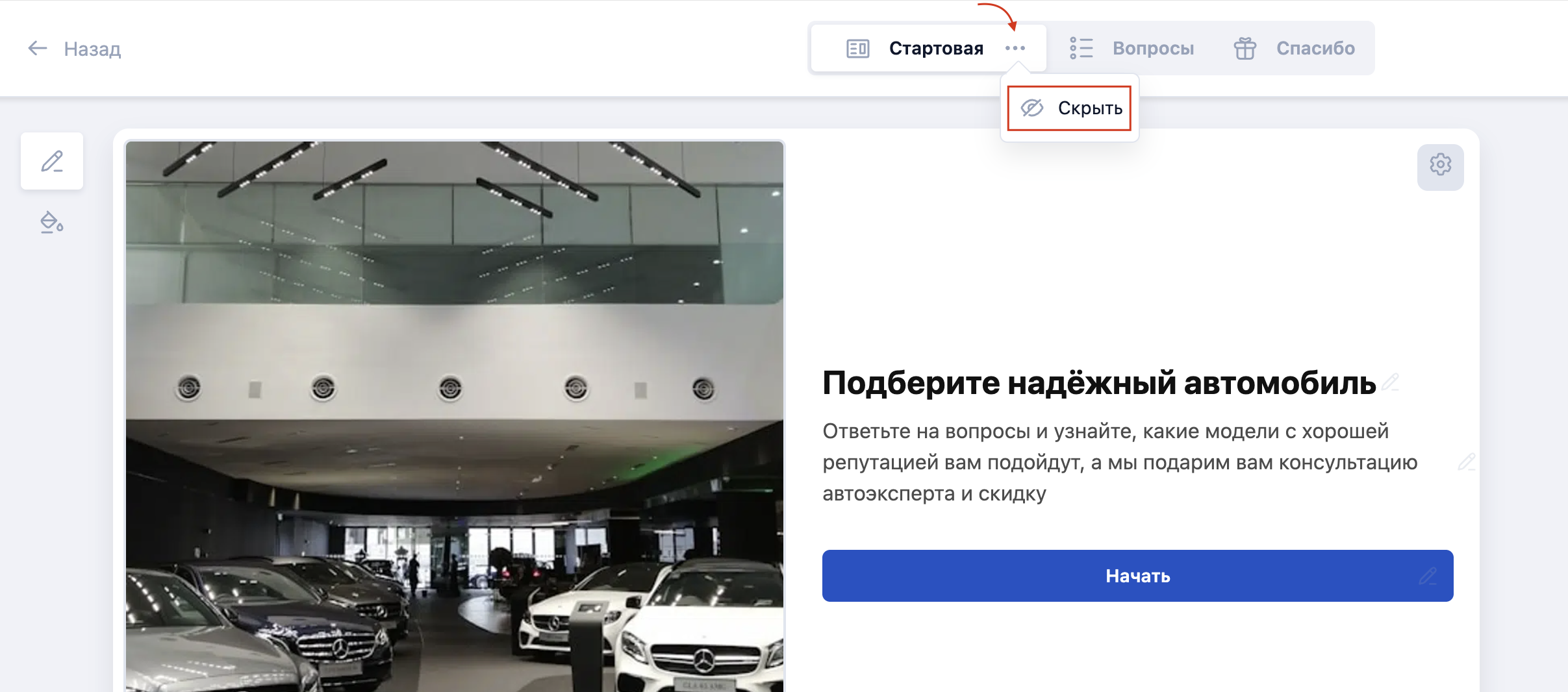Viewport: 1568px width, 692px height.
Task: Click the description text about автоэксперта
Action: [1120, 462]
